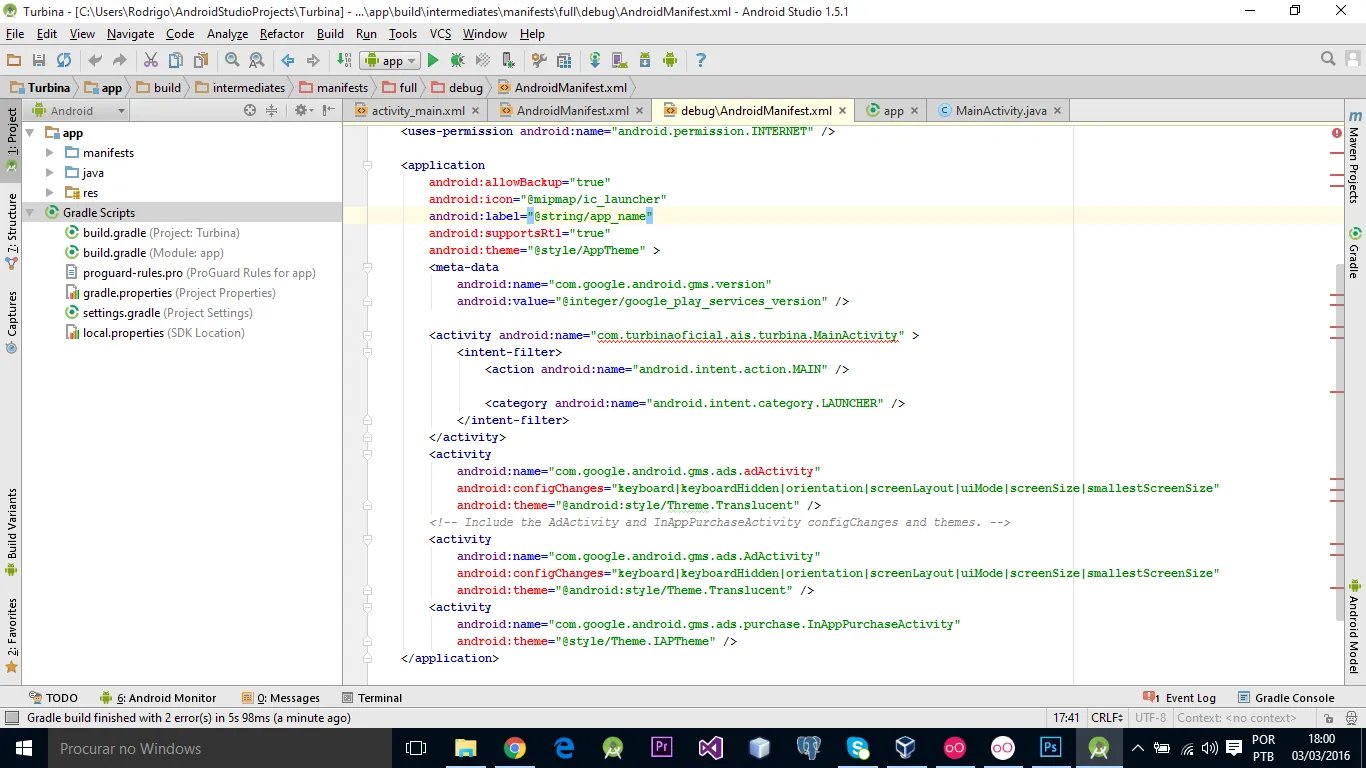The height and width of the screenshot is (768, 1366).
Task: Toggle the Project tool window side tab
Action: click(x=12, y=138)
